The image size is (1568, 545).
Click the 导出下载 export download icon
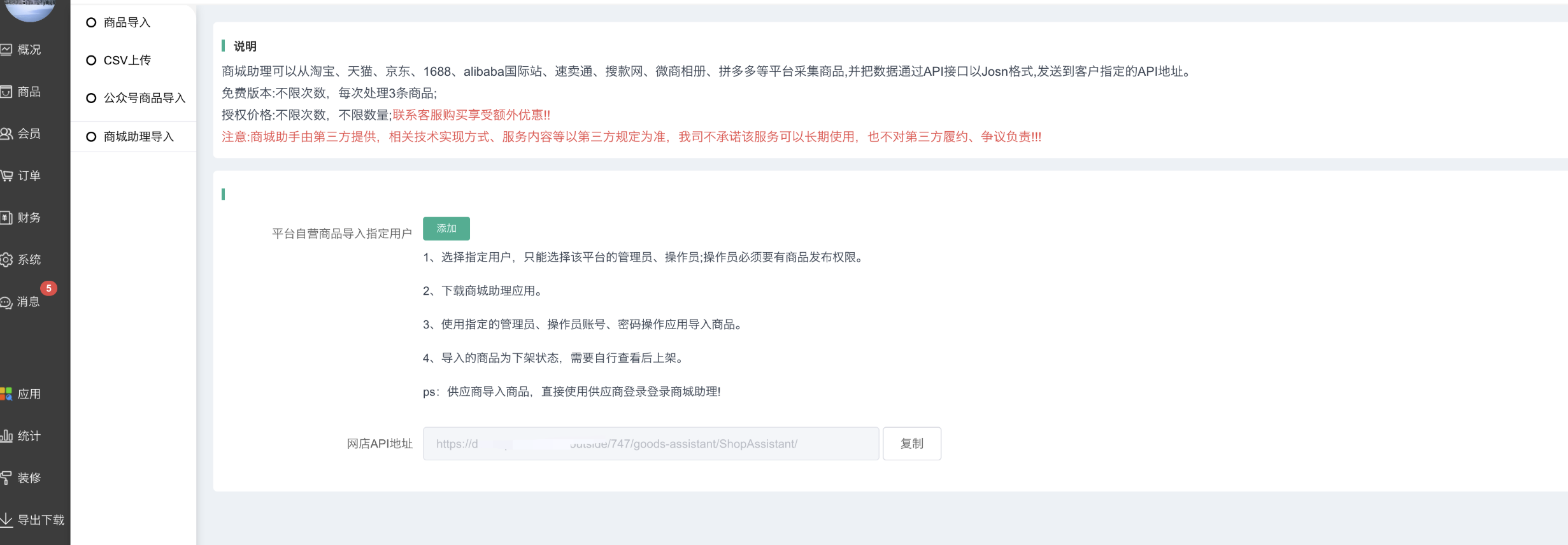[6, 520]
